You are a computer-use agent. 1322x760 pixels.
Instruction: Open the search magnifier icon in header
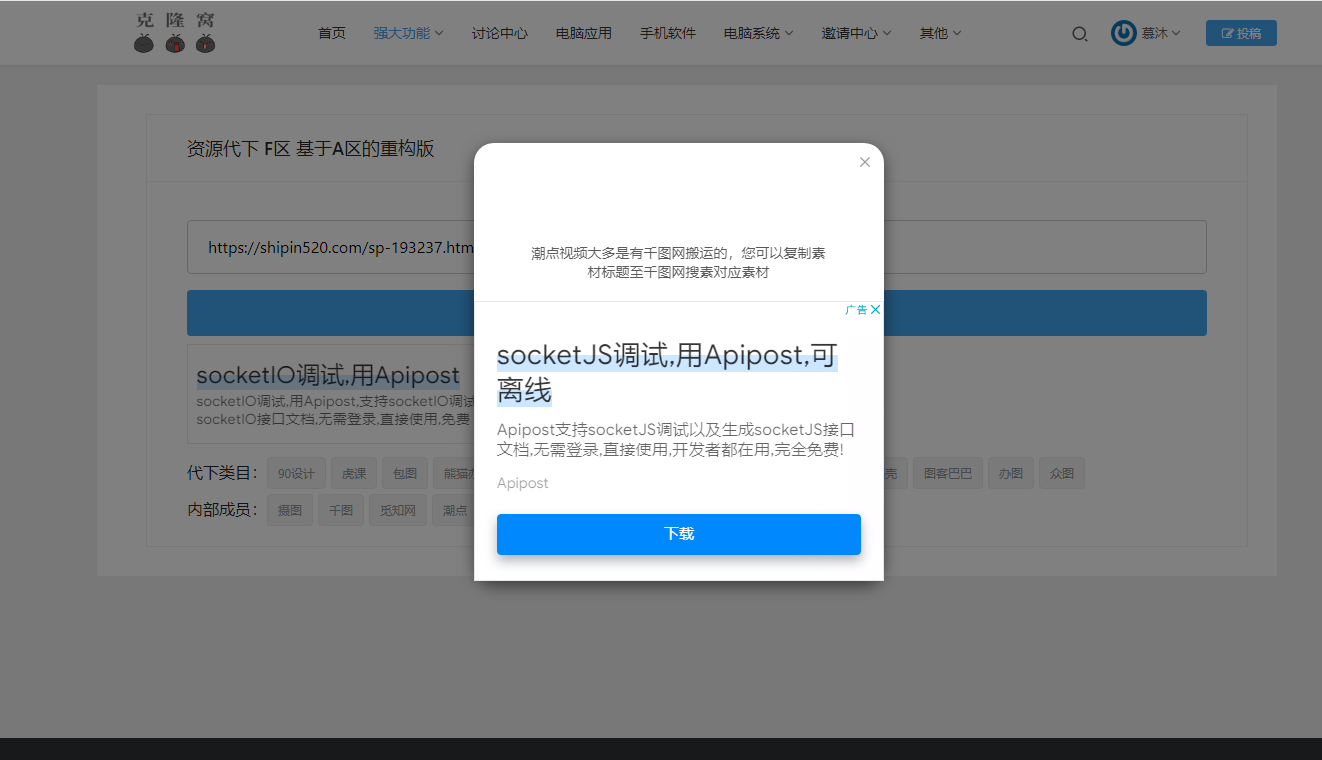pyautogui.click(x=1079, y=34)
